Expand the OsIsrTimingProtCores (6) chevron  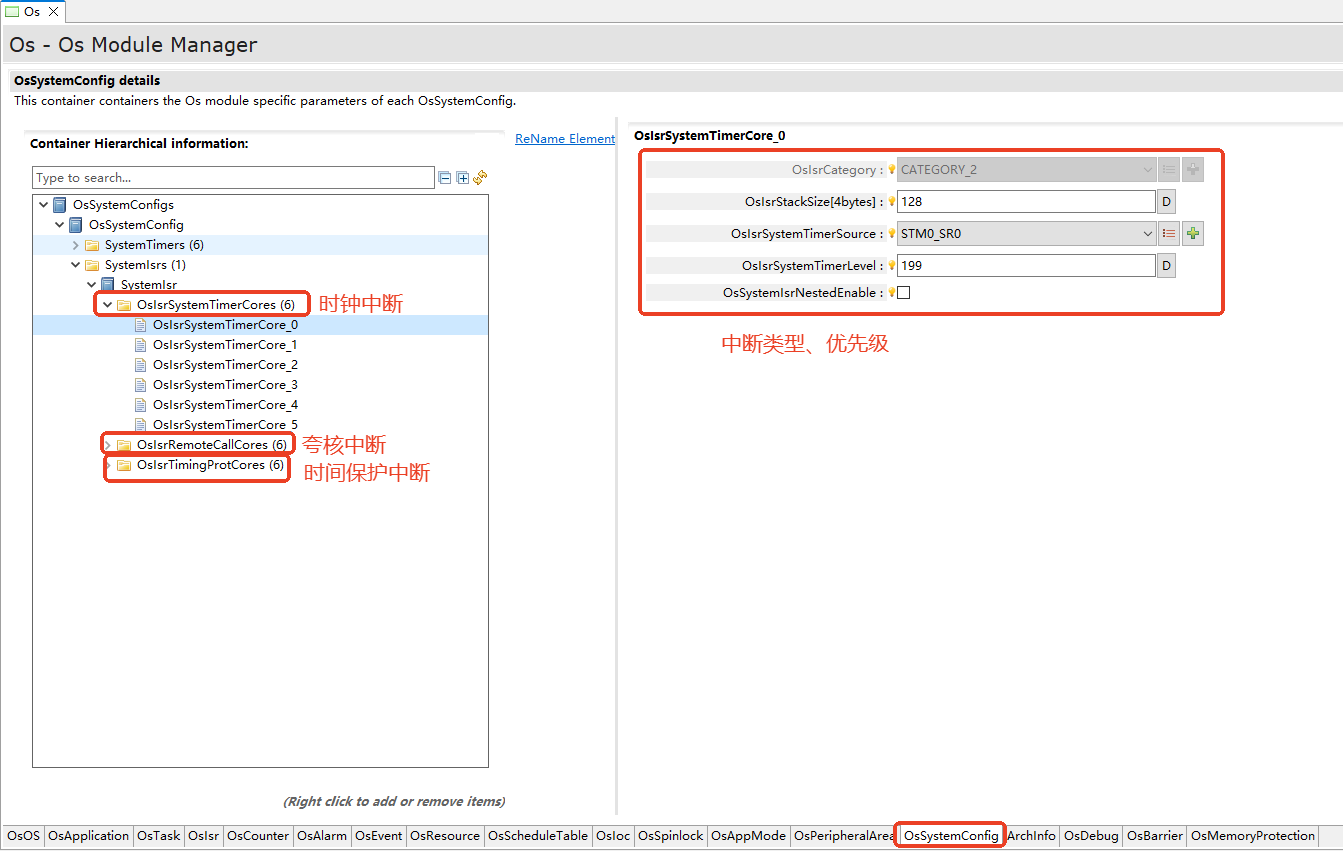(x=108, y=465)
